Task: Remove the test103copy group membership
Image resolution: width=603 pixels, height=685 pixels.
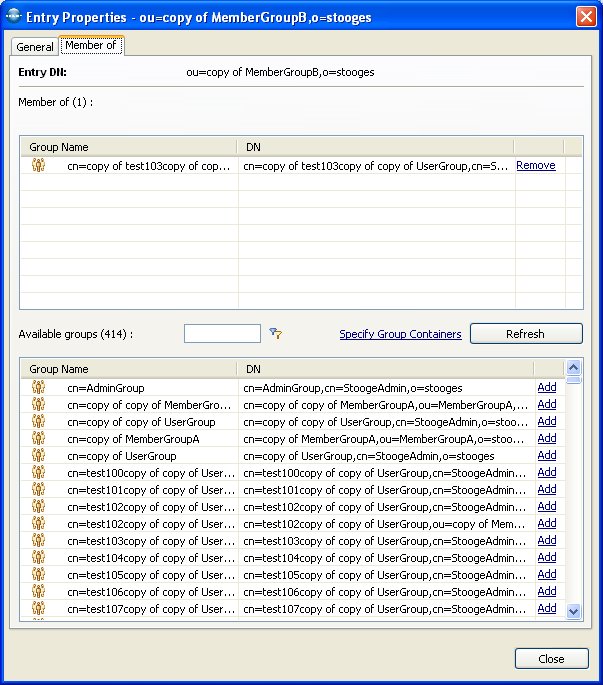Action: [x=535, y=165]
